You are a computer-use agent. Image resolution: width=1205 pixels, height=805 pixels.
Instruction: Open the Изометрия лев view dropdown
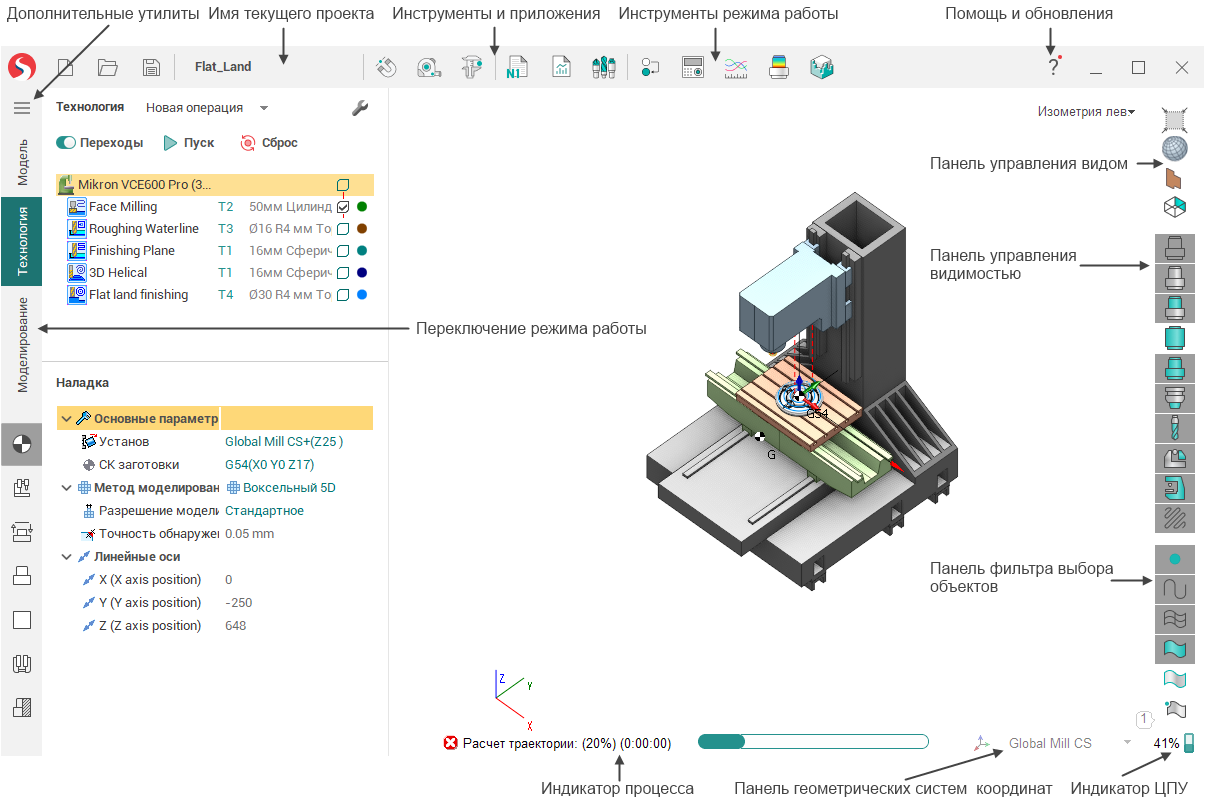click(1086, 112)
